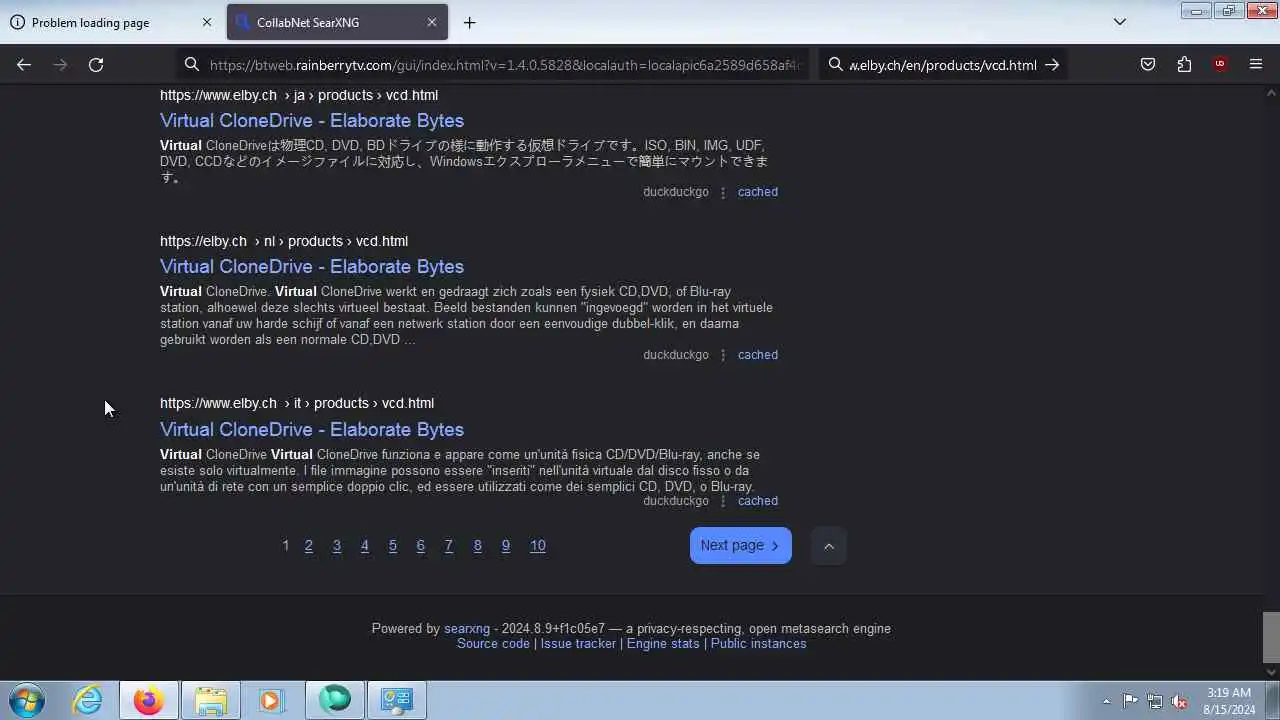Open the Source code footer link
1280x720 pixels.
[x=493, y=644]
